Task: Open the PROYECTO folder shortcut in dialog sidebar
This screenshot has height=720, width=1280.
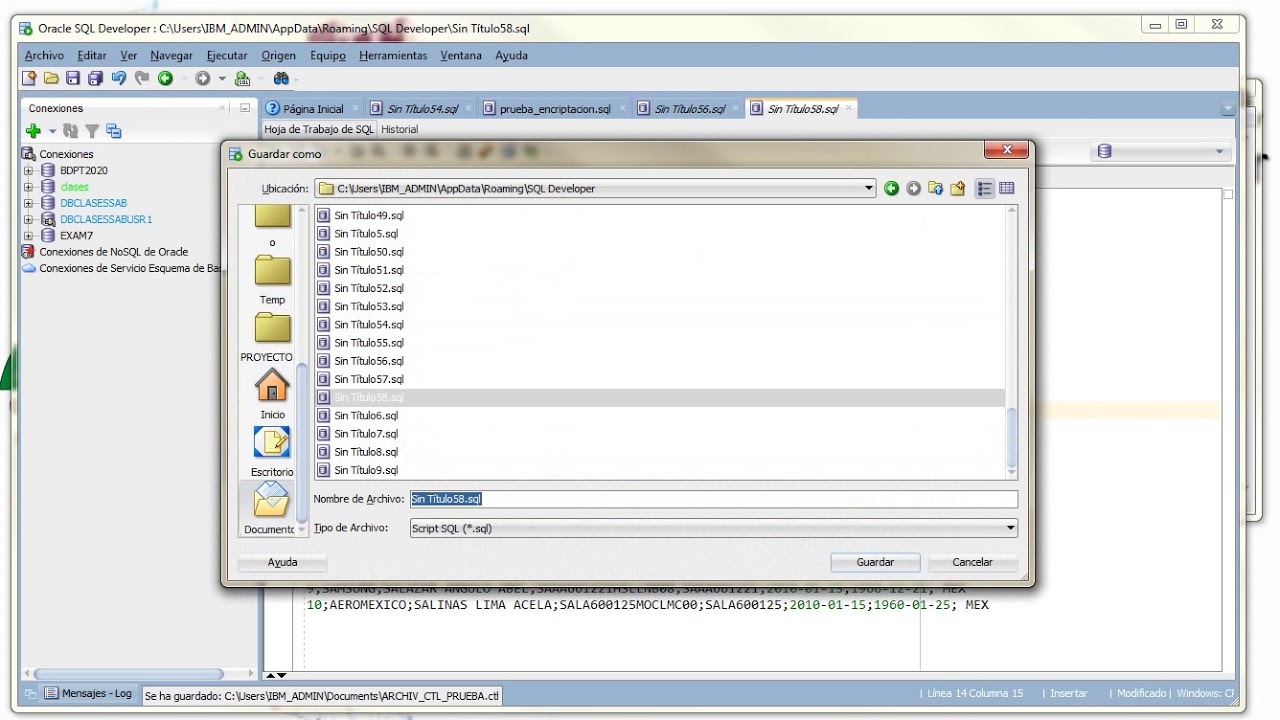Action: [267, 337]
